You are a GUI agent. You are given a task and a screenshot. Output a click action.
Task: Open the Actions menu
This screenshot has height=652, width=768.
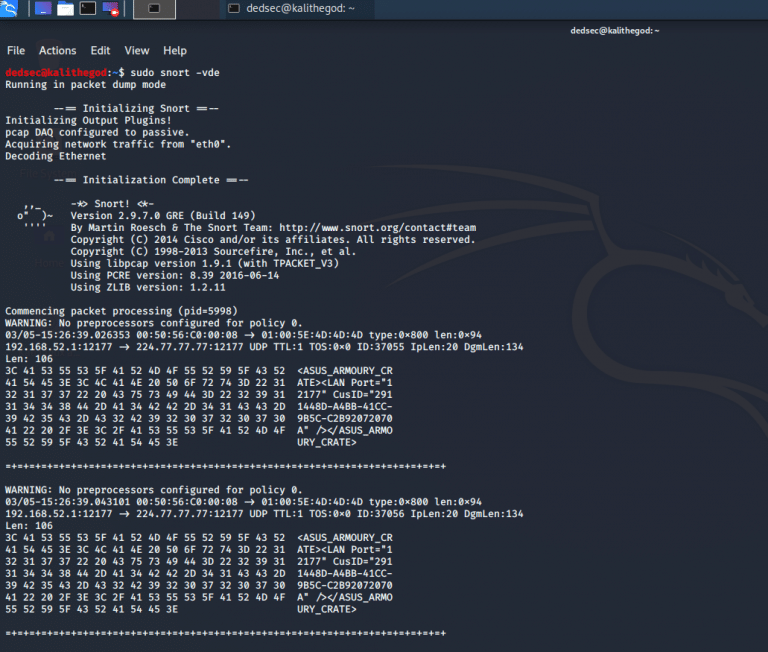[x=57, y=51]
